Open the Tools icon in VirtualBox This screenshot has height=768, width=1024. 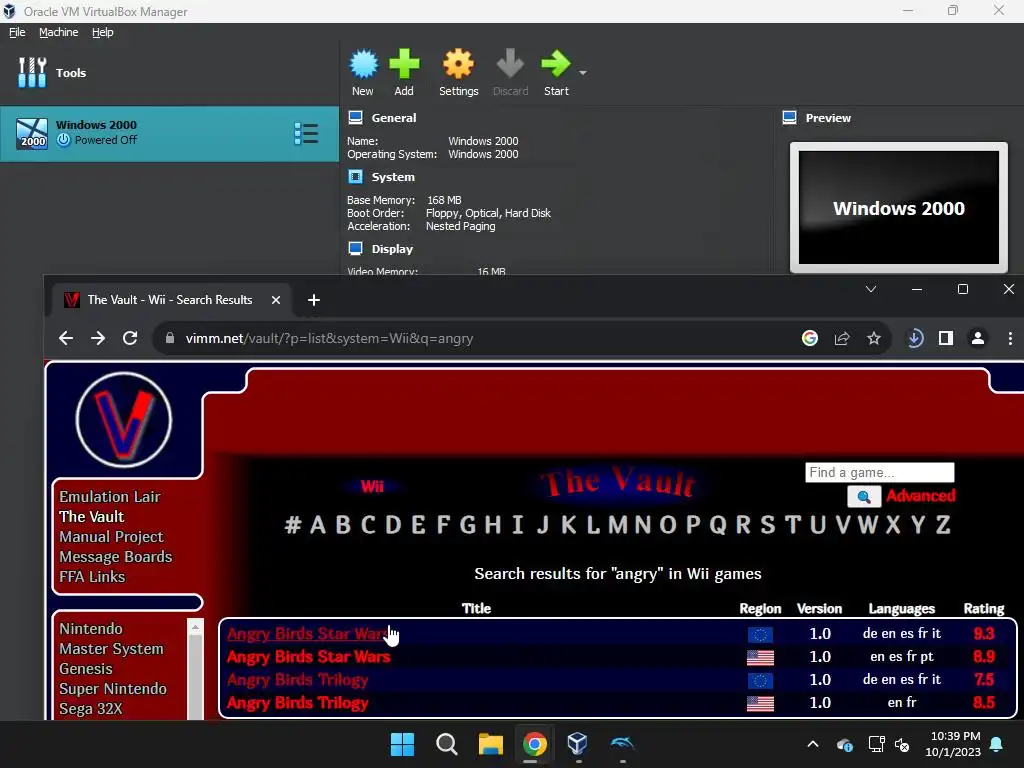pos(32,72)
